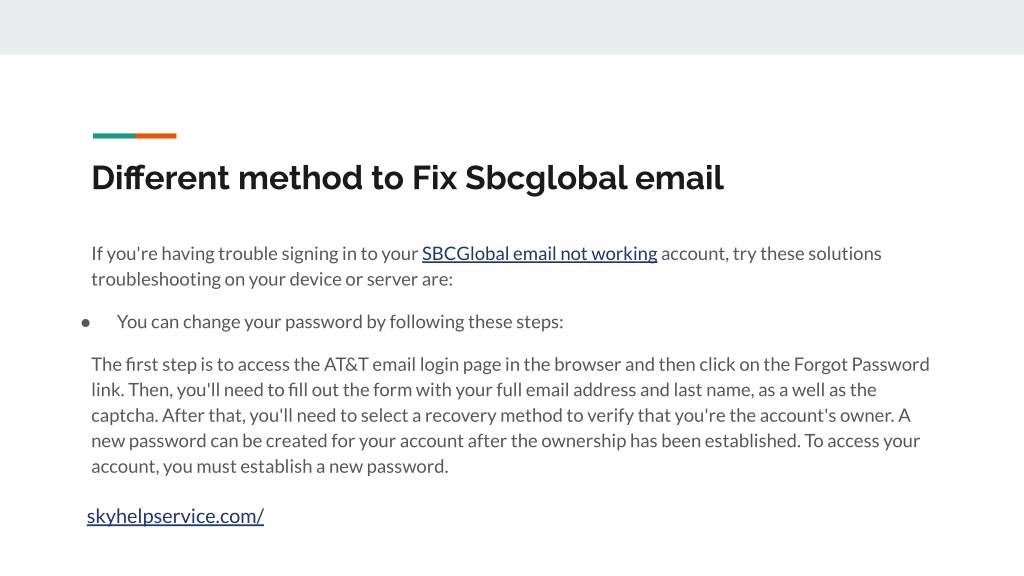Click the word 'Fix' in the heading

pos(434,178)
